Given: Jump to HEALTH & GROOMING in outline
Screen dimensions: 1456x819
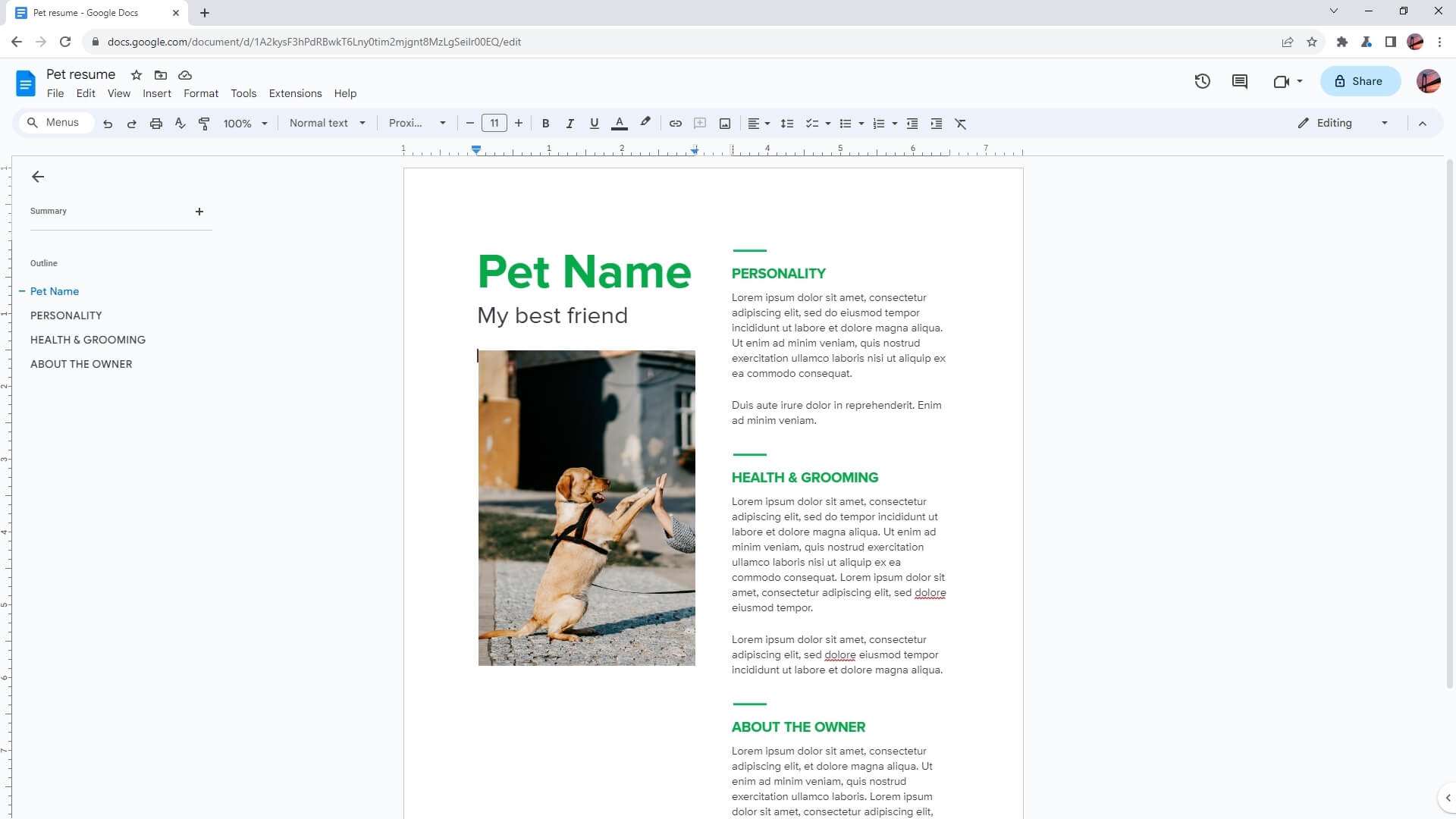Looking at the screenshot, I should pyautogui.click(x=88, y=340).
